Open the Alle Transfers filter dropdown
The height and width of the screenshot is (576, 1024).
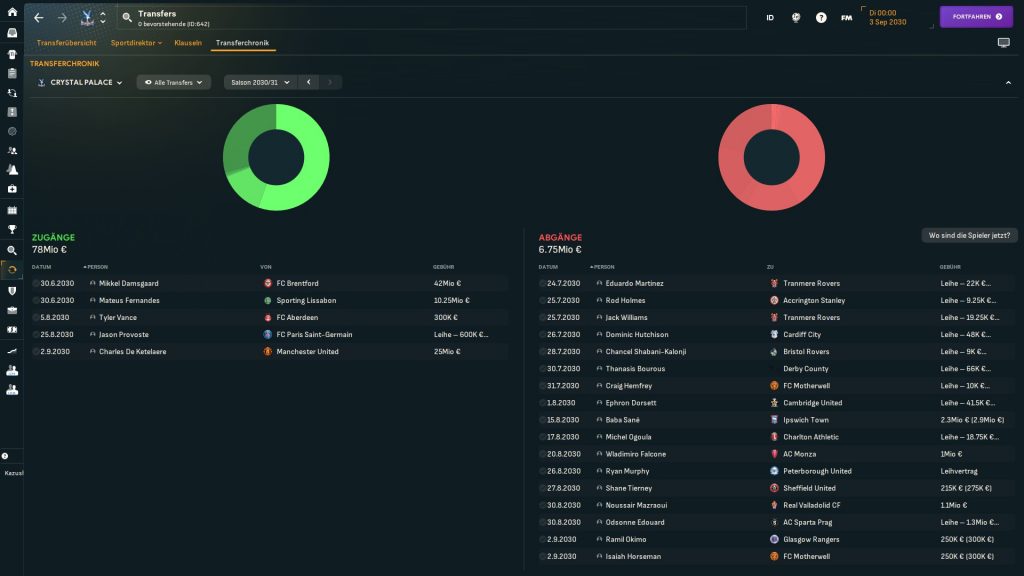tap(174, 82)
